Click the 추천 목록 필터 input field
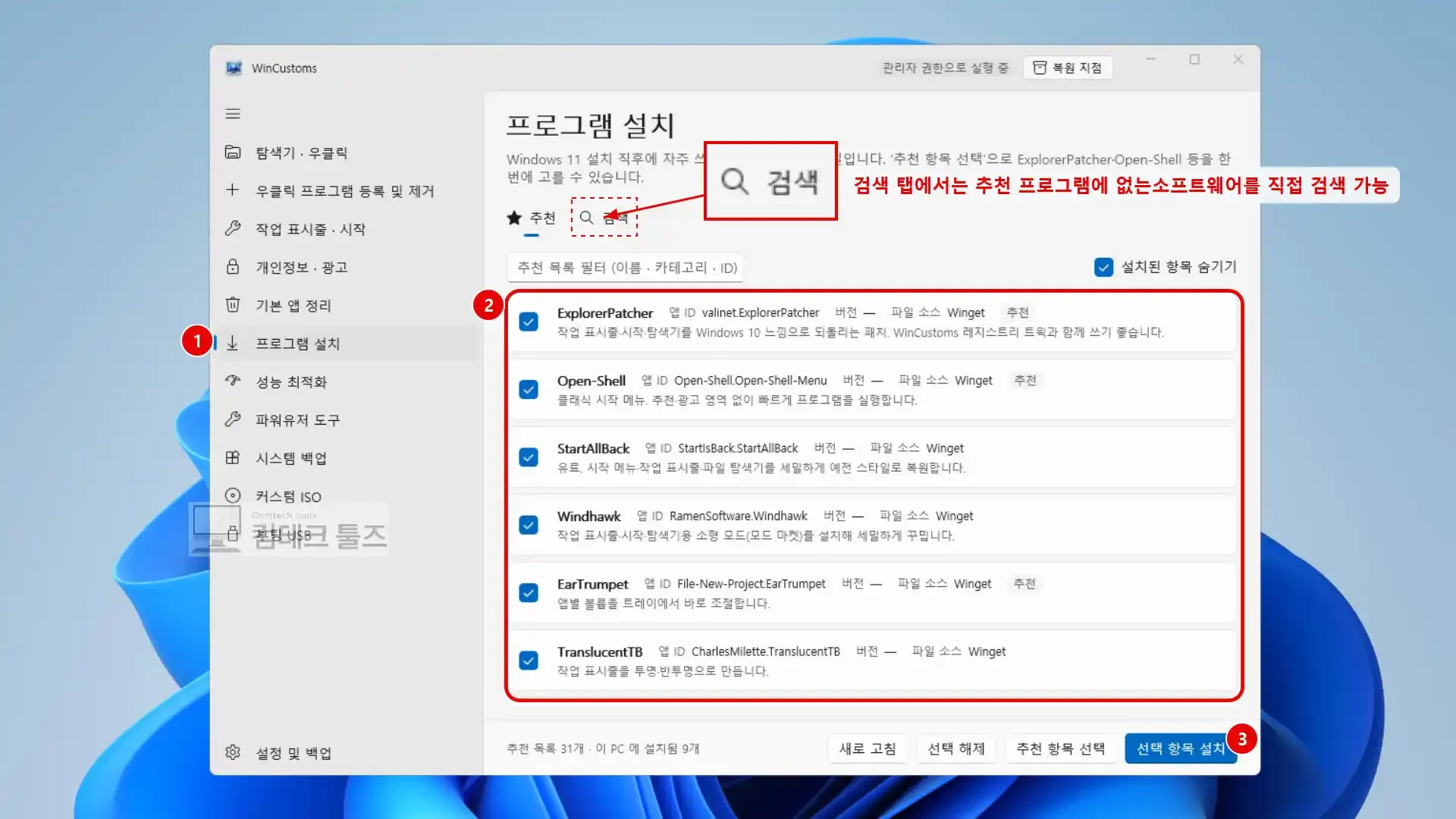The image size is (1456, 819). click(626, 268)
